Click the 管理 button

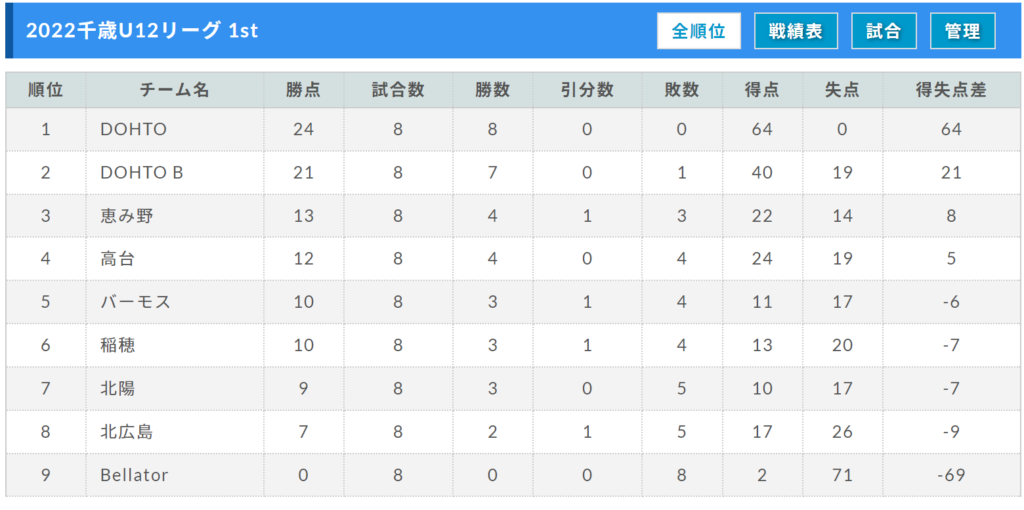pos(963,31)
